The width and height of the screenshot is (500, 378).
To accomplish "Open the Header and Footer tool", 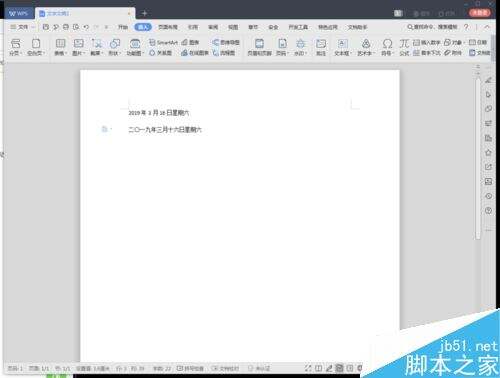I will 259,46.
